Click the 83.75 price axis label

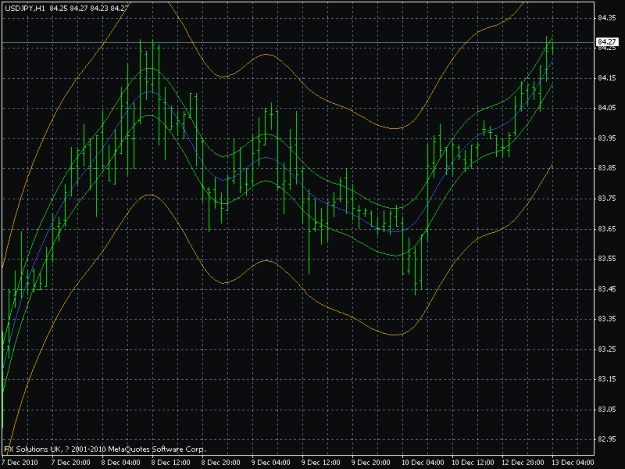tap(607, 198)
